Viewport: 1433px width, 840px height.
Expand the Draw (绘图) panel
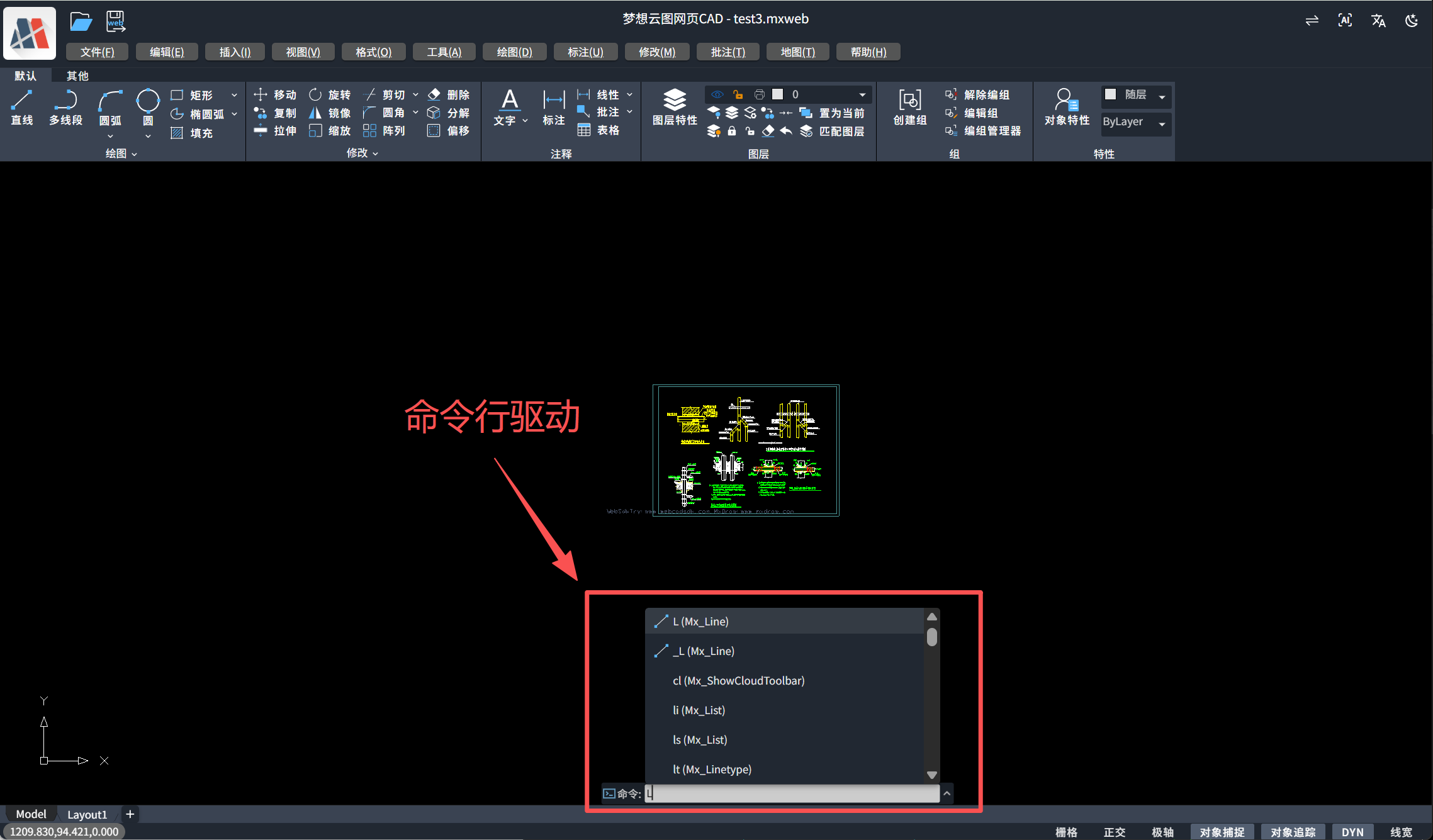121,154
